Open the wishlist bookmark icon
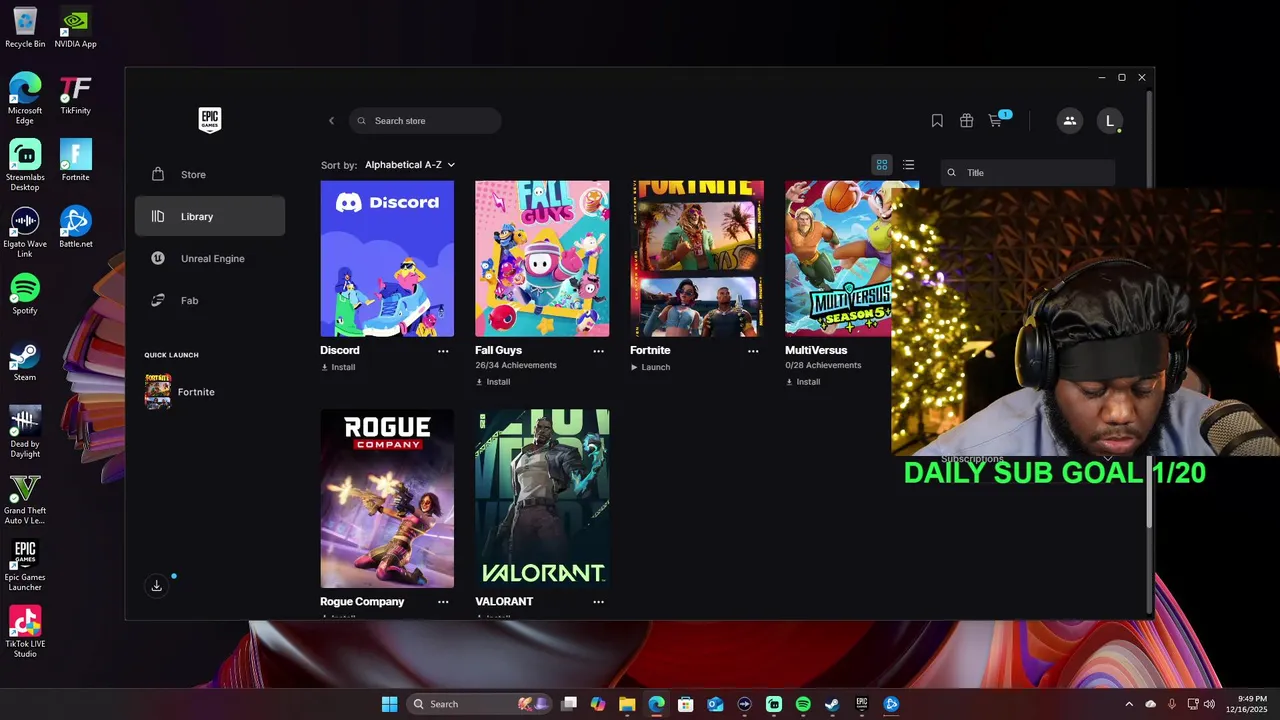This screenshot has height=720, width=1280. [937, 121]
